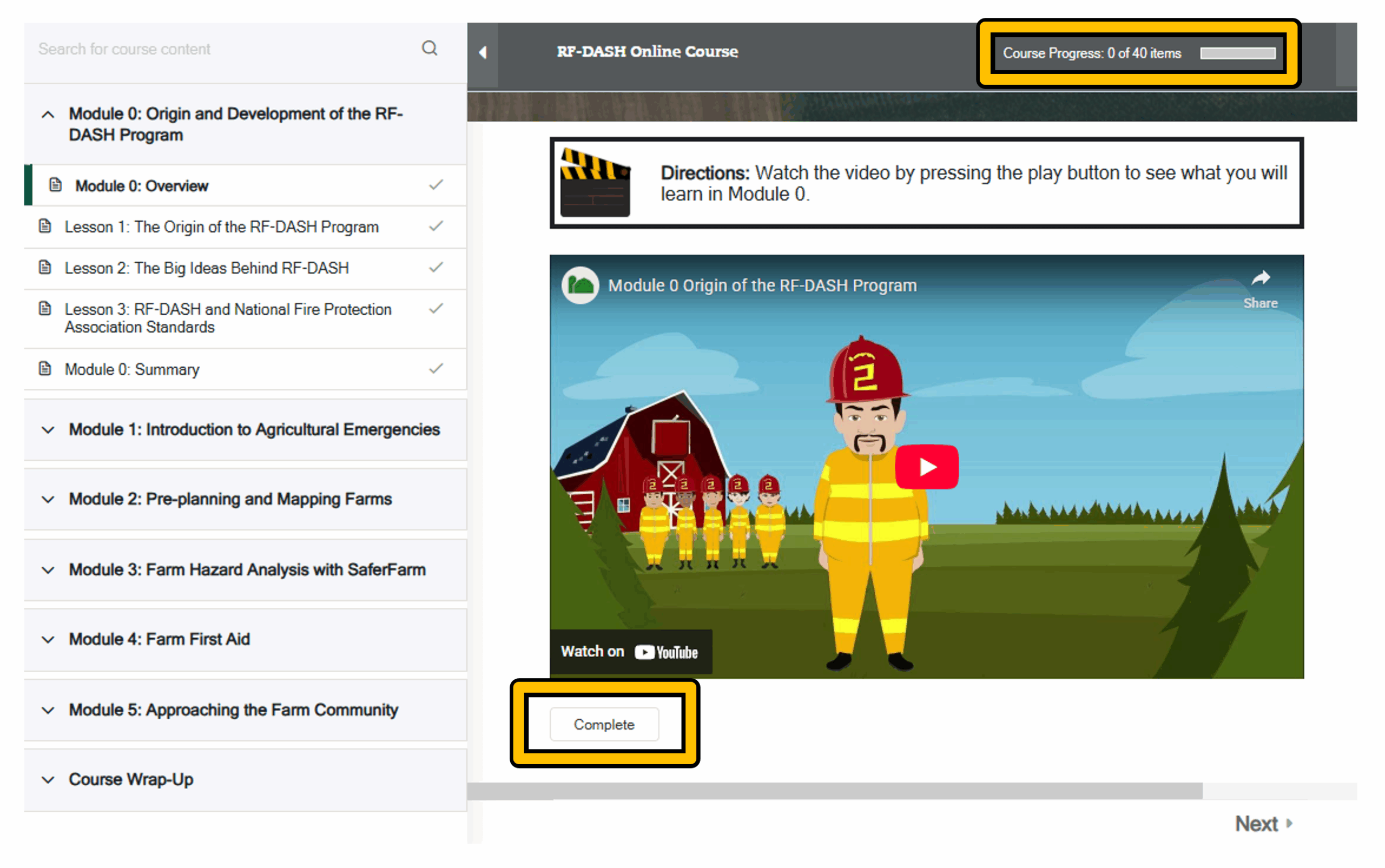Click the Complete button
This screenshot has height=868, width=1385.
click(604, 725)
